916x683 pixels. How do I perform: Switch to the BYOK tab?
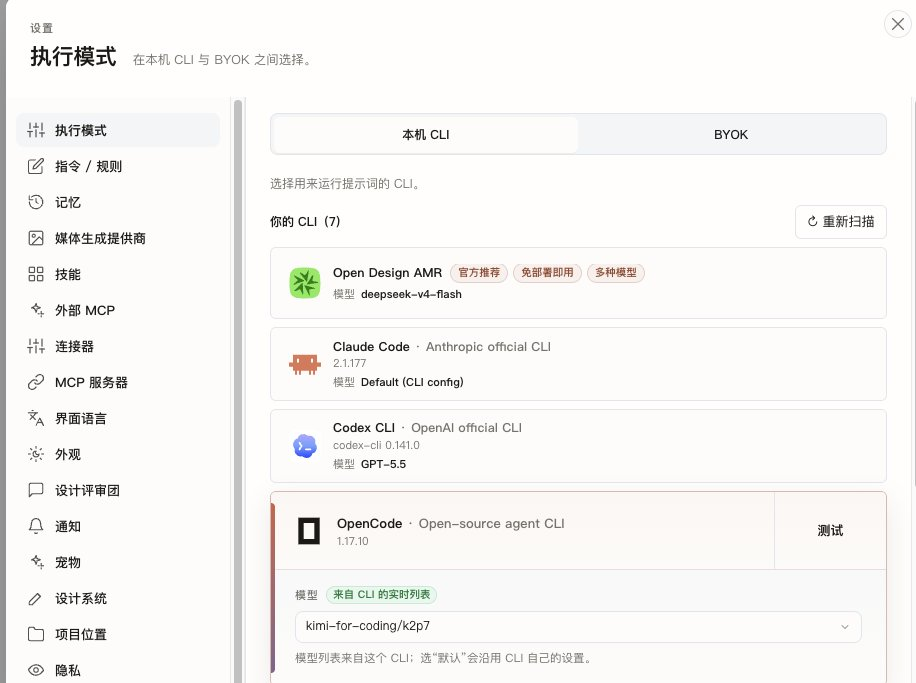731,134
